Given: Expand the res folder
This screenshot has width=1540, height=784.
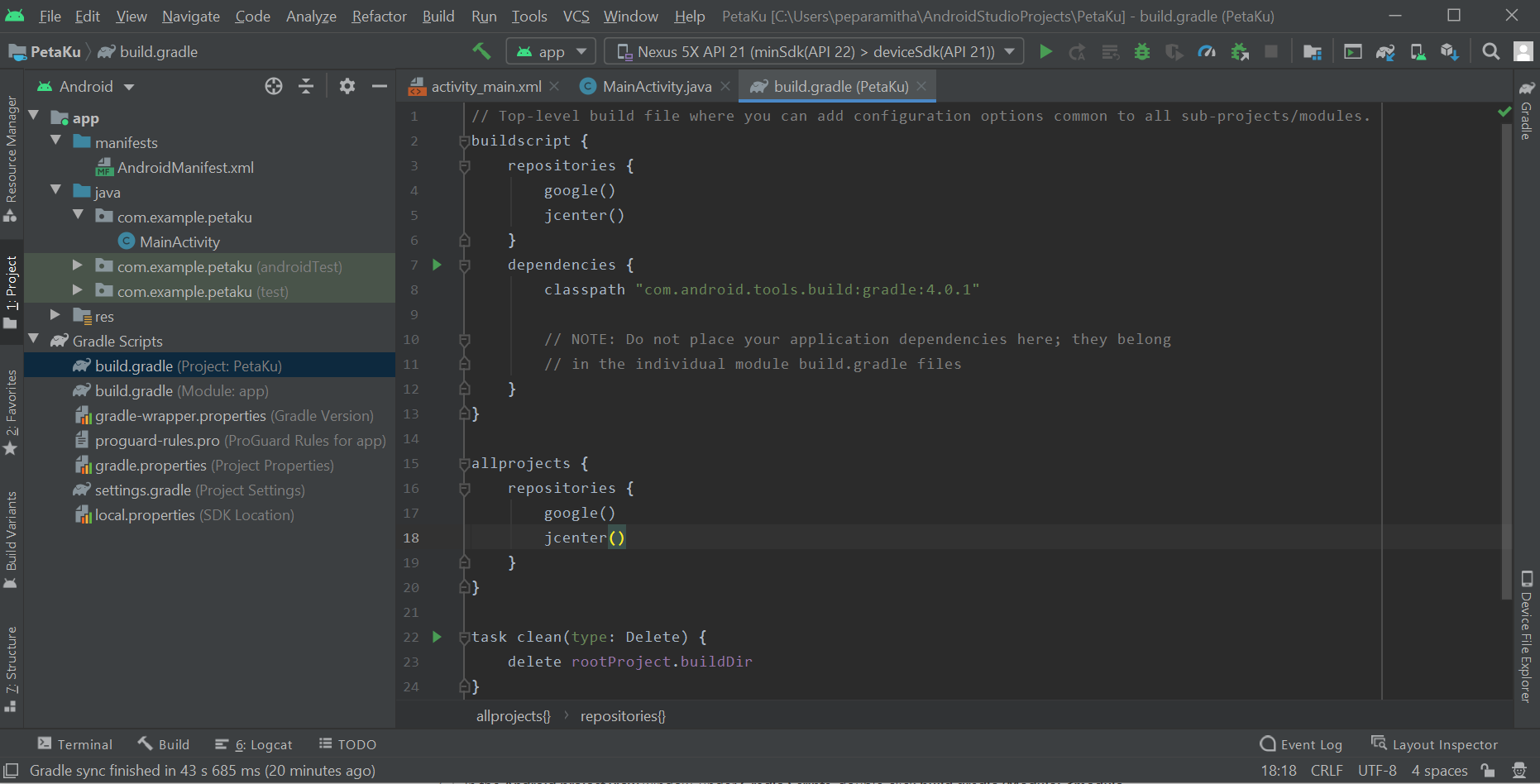Looking at the screenshot, I should pyautogui.click(x=55, y=314).
